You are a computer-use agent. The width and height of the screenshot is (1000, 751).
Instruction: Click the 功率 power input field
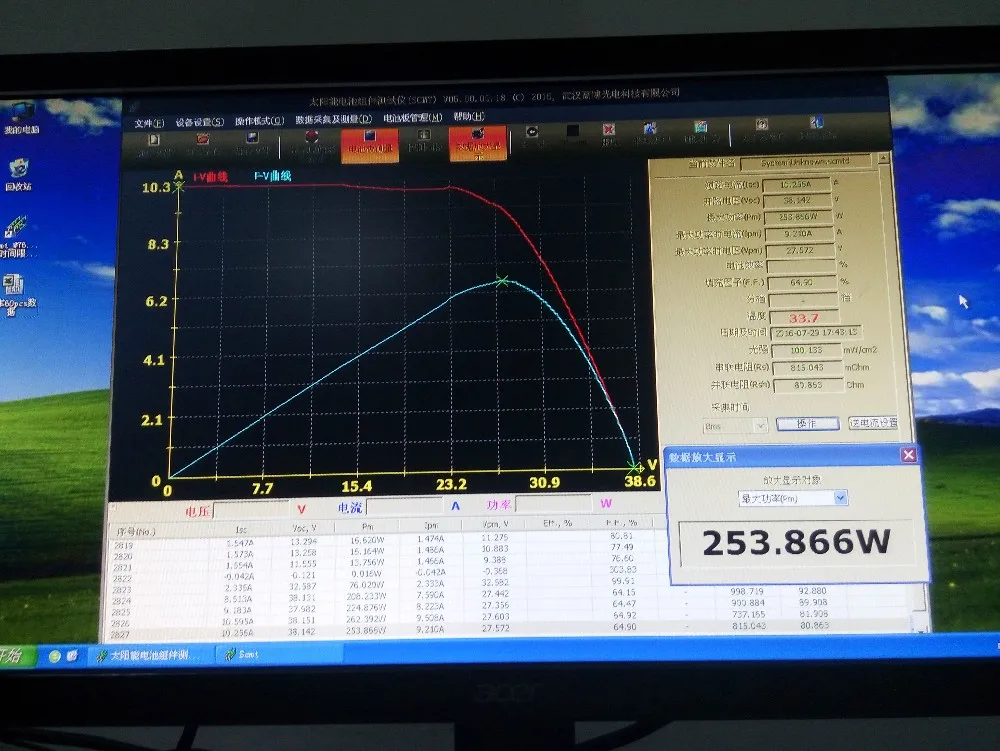(x=553, y=504)
